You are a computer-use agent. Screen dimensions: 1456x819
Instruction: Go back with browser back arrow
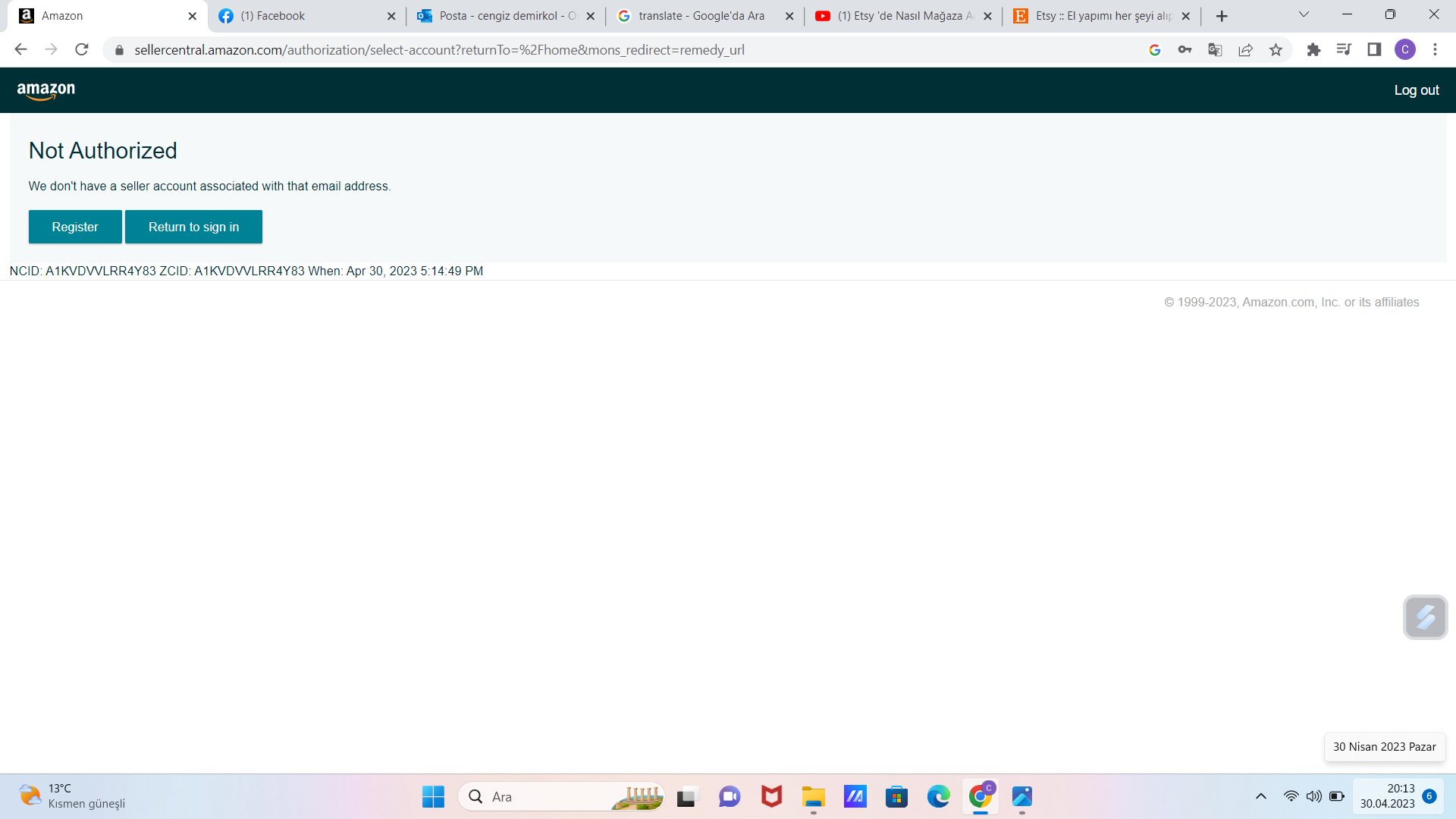pos(20,49)
